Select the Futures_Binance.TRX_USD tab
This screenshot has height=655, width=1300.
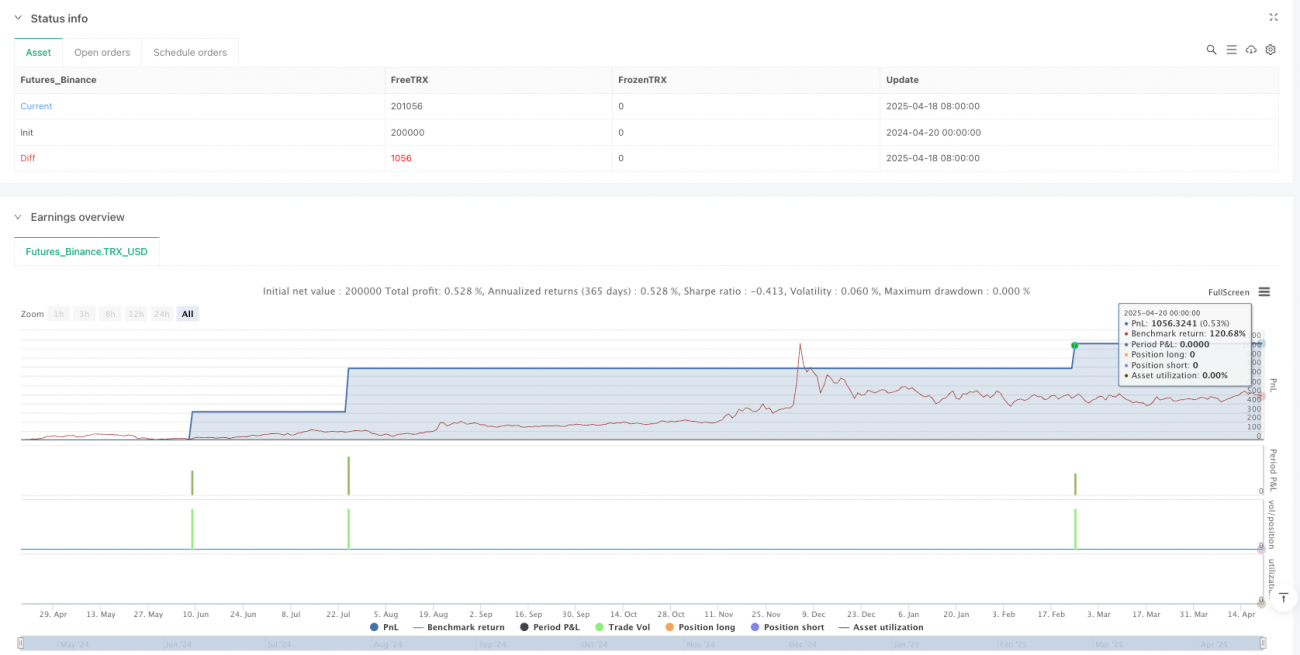click(x=87, y=251)
